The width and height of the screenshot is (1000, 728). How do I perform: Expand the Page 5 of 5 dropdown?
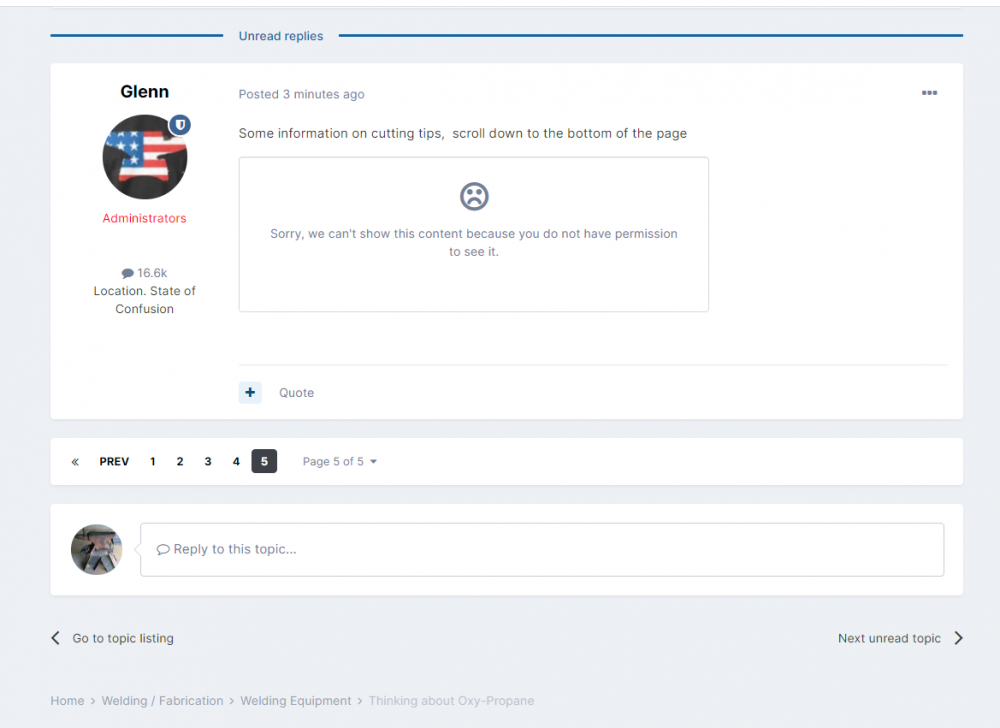[x=339, y=462]
